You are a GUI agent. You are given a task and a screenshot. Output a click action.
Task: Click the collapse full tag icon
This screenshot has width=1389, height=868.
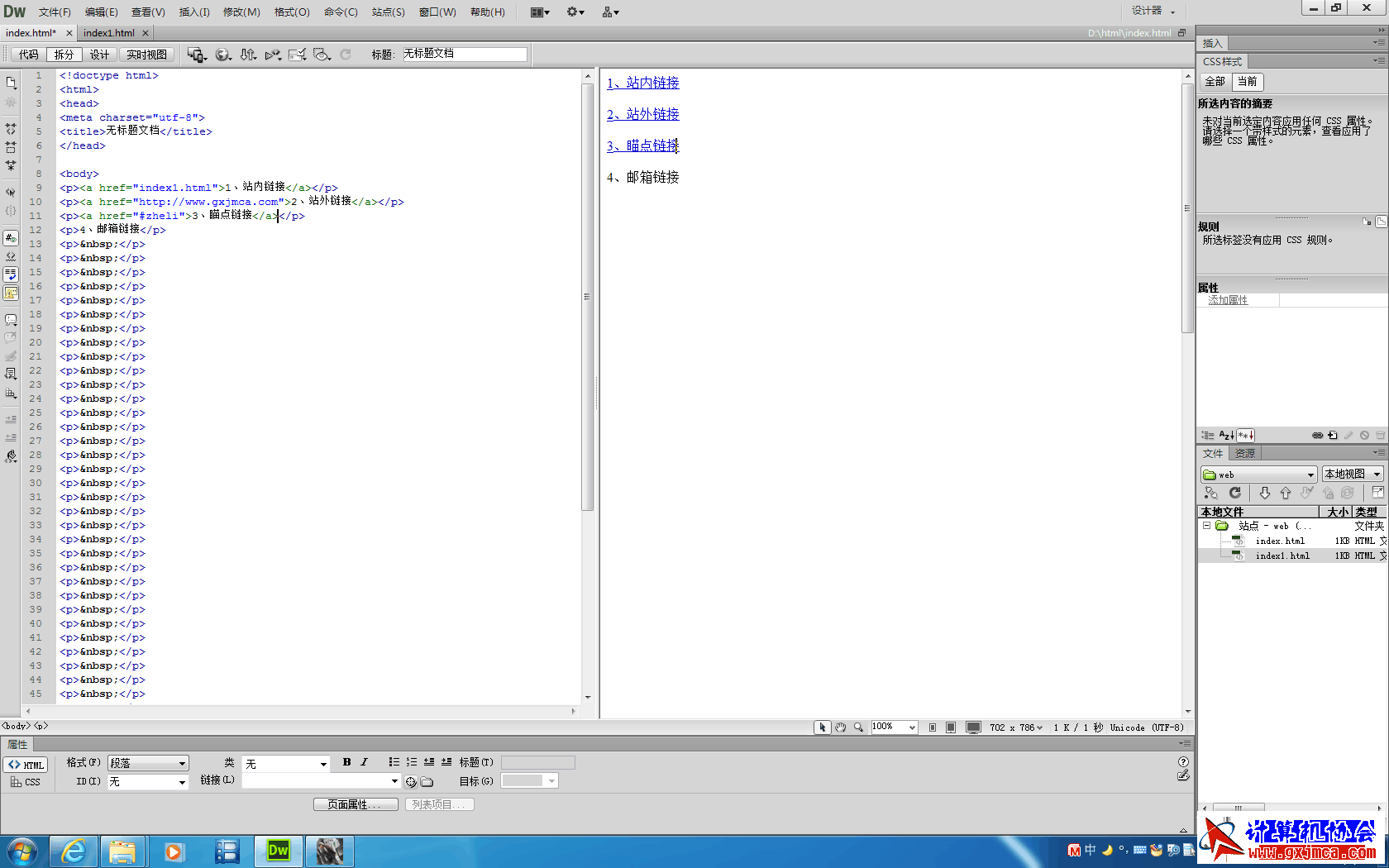11,129
